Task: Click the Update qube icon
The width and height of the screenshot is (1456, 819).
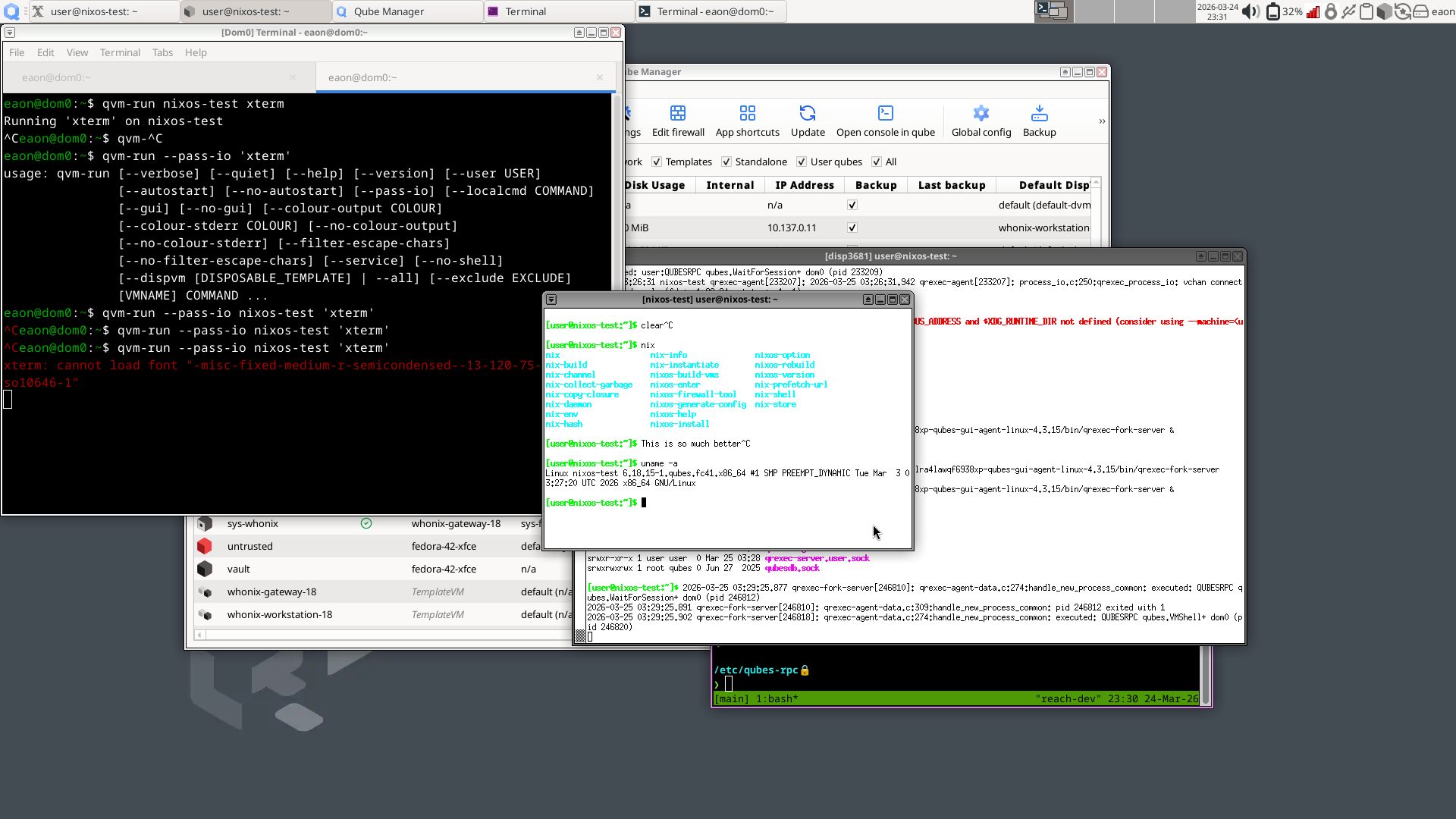Action: point(808,114)
